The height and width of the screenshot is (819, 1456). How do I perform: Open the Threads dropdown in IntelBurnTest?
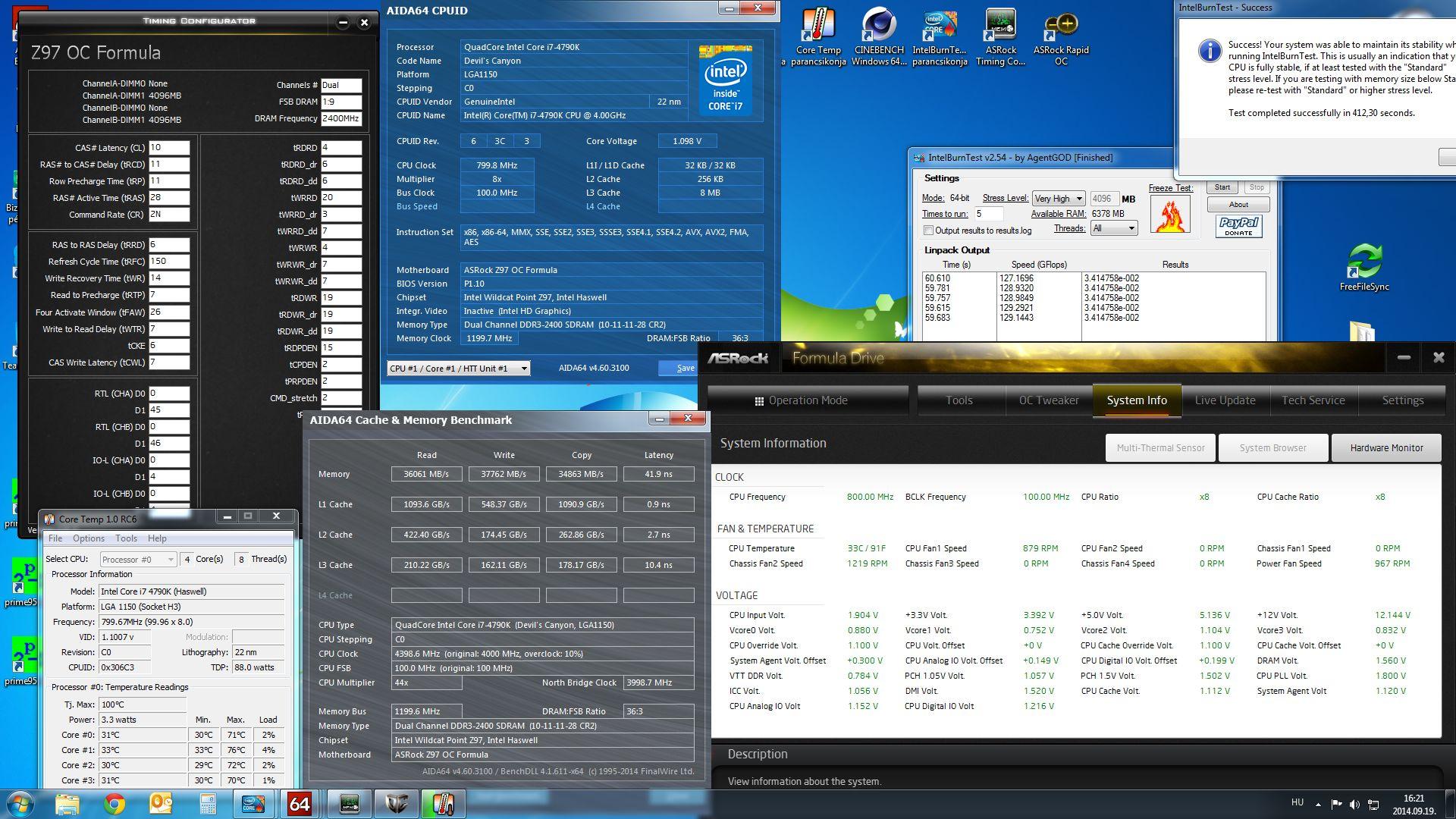pyautogui.click(x=1114, y=228)
